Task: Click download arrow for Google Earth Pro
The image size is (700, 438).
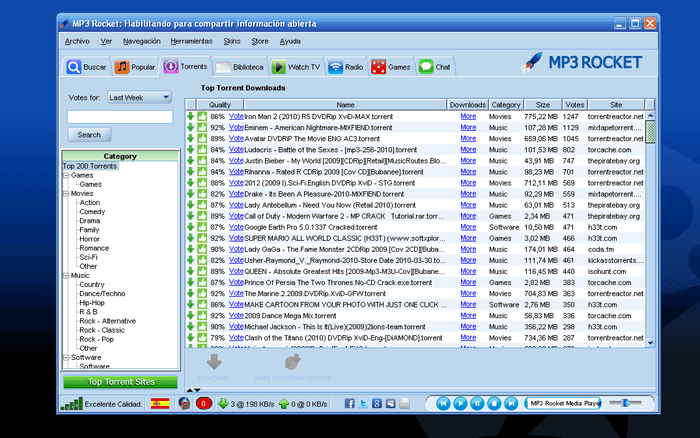Action: pos(191,227)
